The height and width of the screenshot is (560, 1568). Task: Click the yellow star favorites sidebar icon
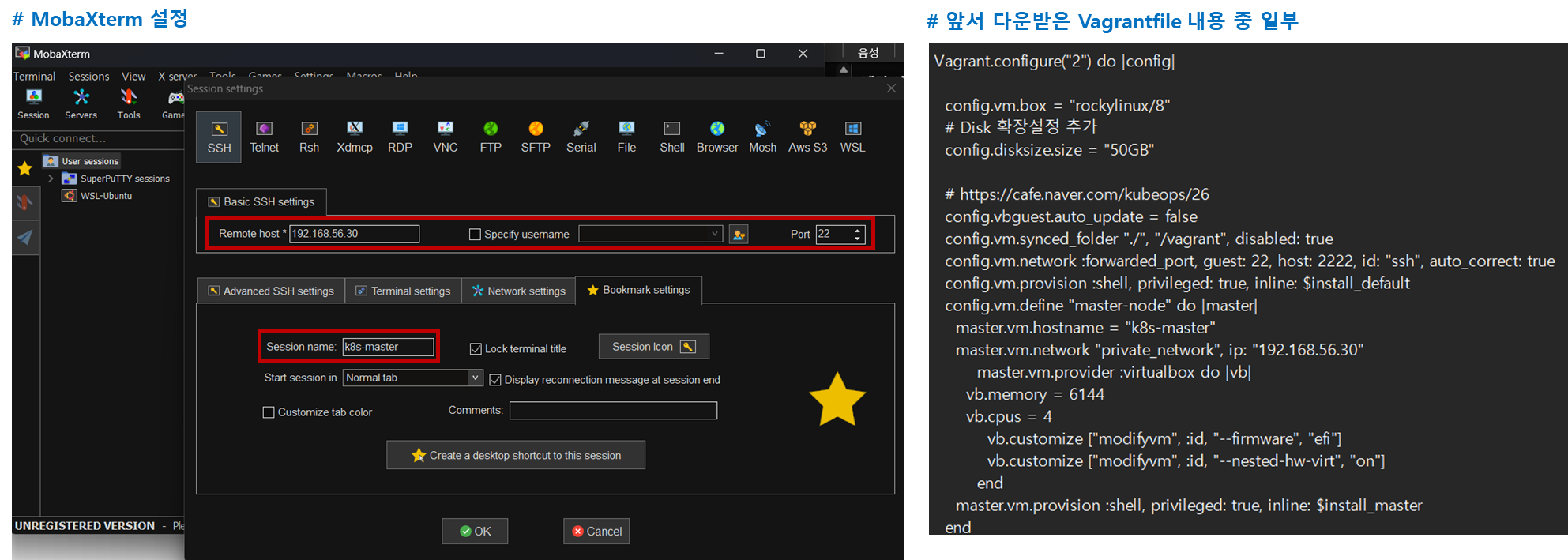point(24,168)
